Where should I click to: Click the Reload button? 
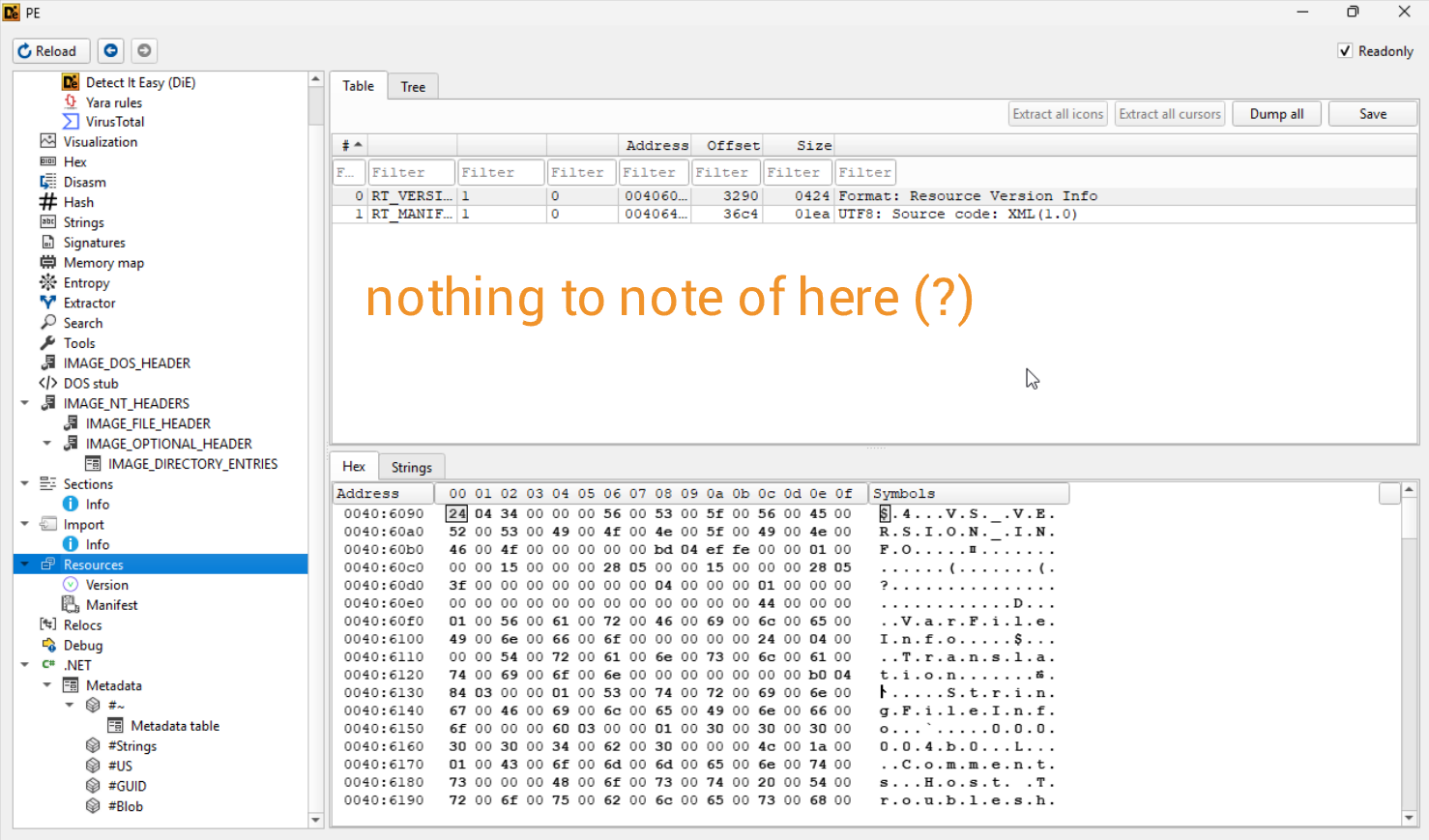[x=50, y=51]
